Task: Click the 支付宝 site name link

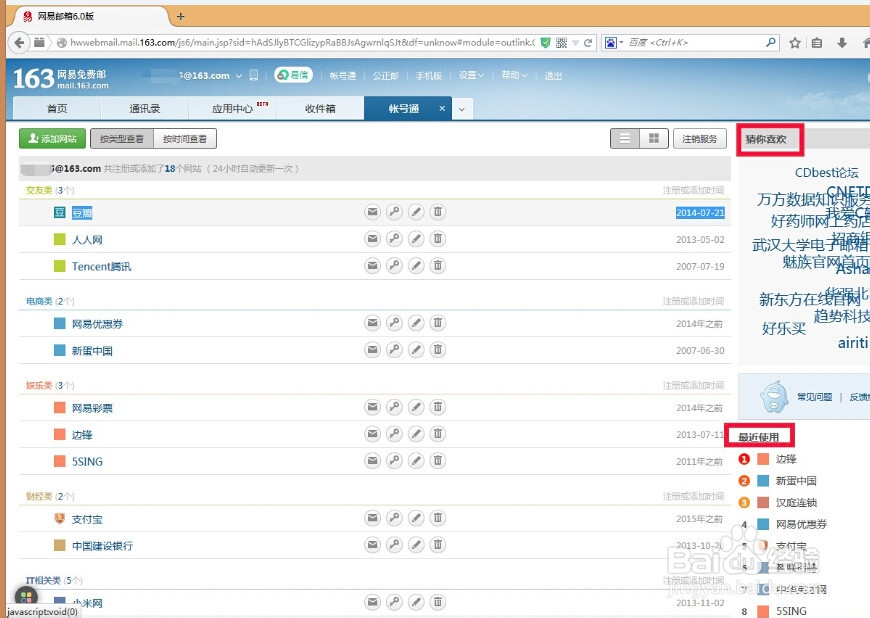Action: 87,519
